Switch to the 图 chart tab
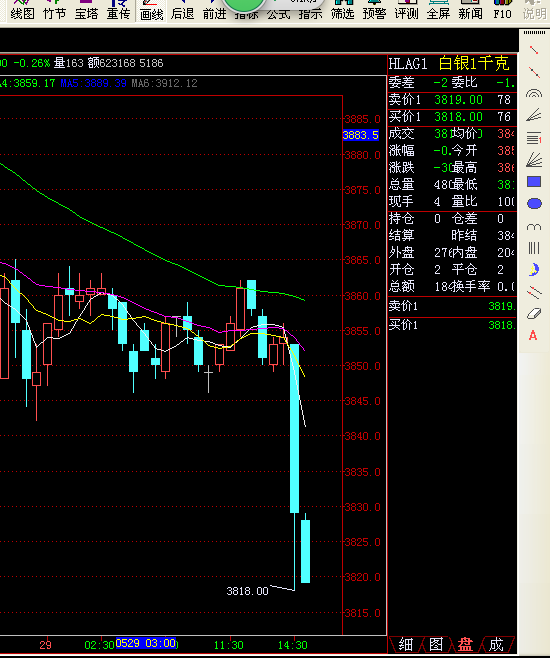Viewport: 550px width, 658px height. click(435, 644)
